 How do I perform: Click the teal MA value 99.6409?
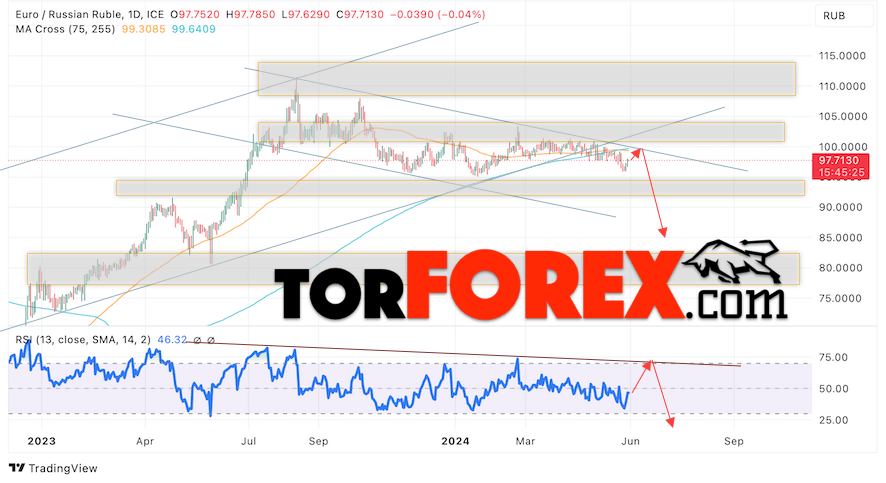(x=193, y=29)
